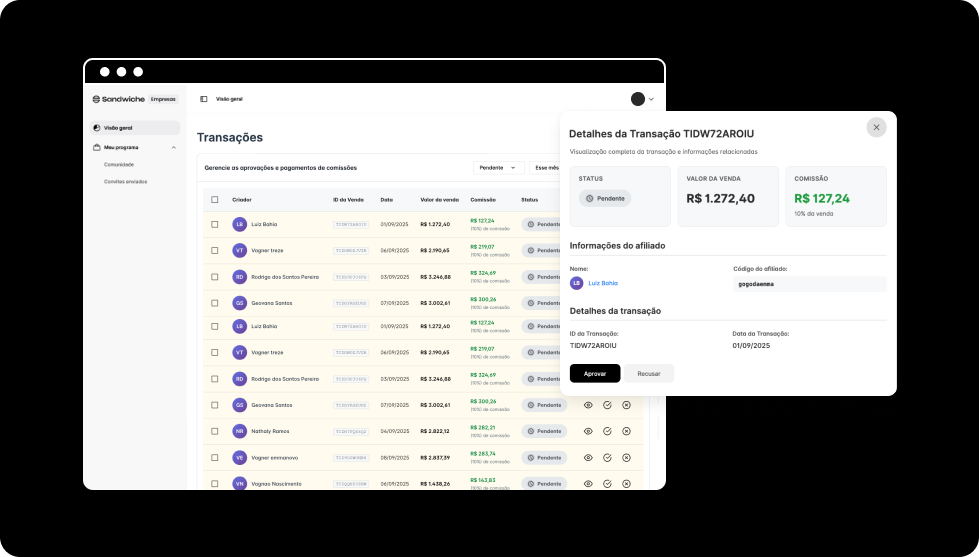979x557 pixels.
Task: Open the Pendente status filter dropdown
Action: tap(498, 168)
